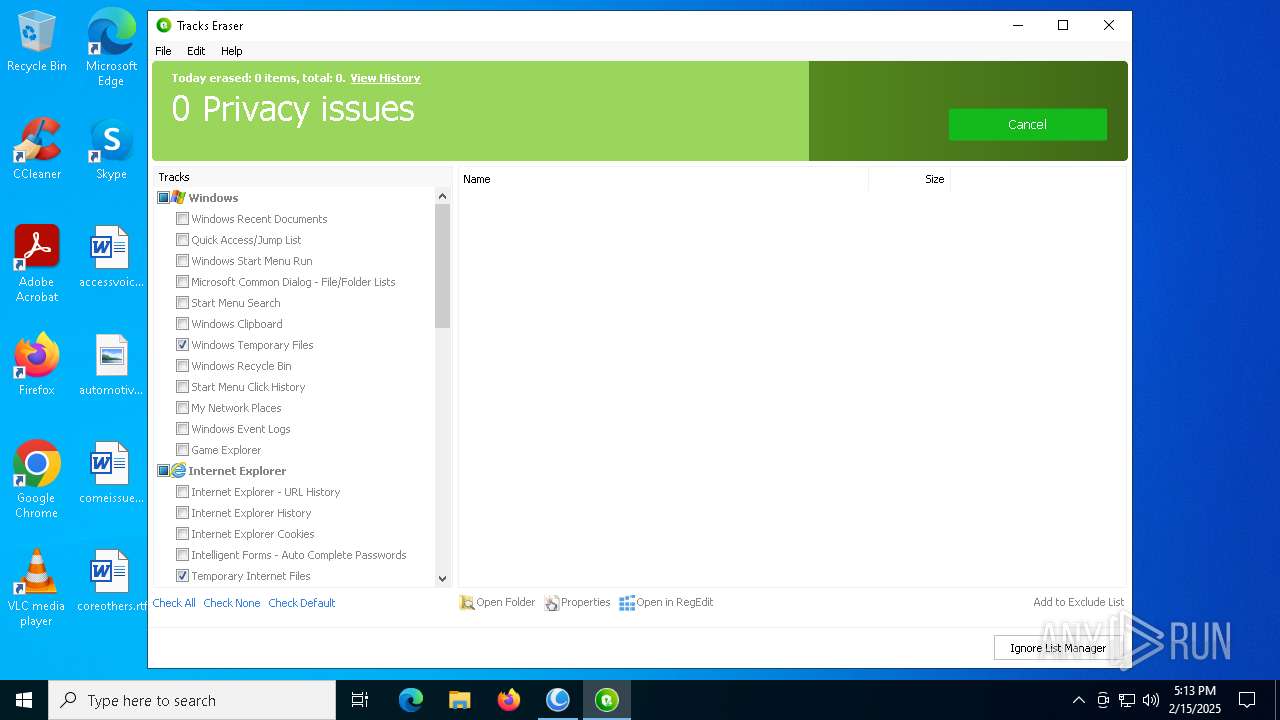Image resolution: width=1280 pixels, height=720 pixels.
Task: Open the Ignore List Manager
Action: [x=1057, y=648]
